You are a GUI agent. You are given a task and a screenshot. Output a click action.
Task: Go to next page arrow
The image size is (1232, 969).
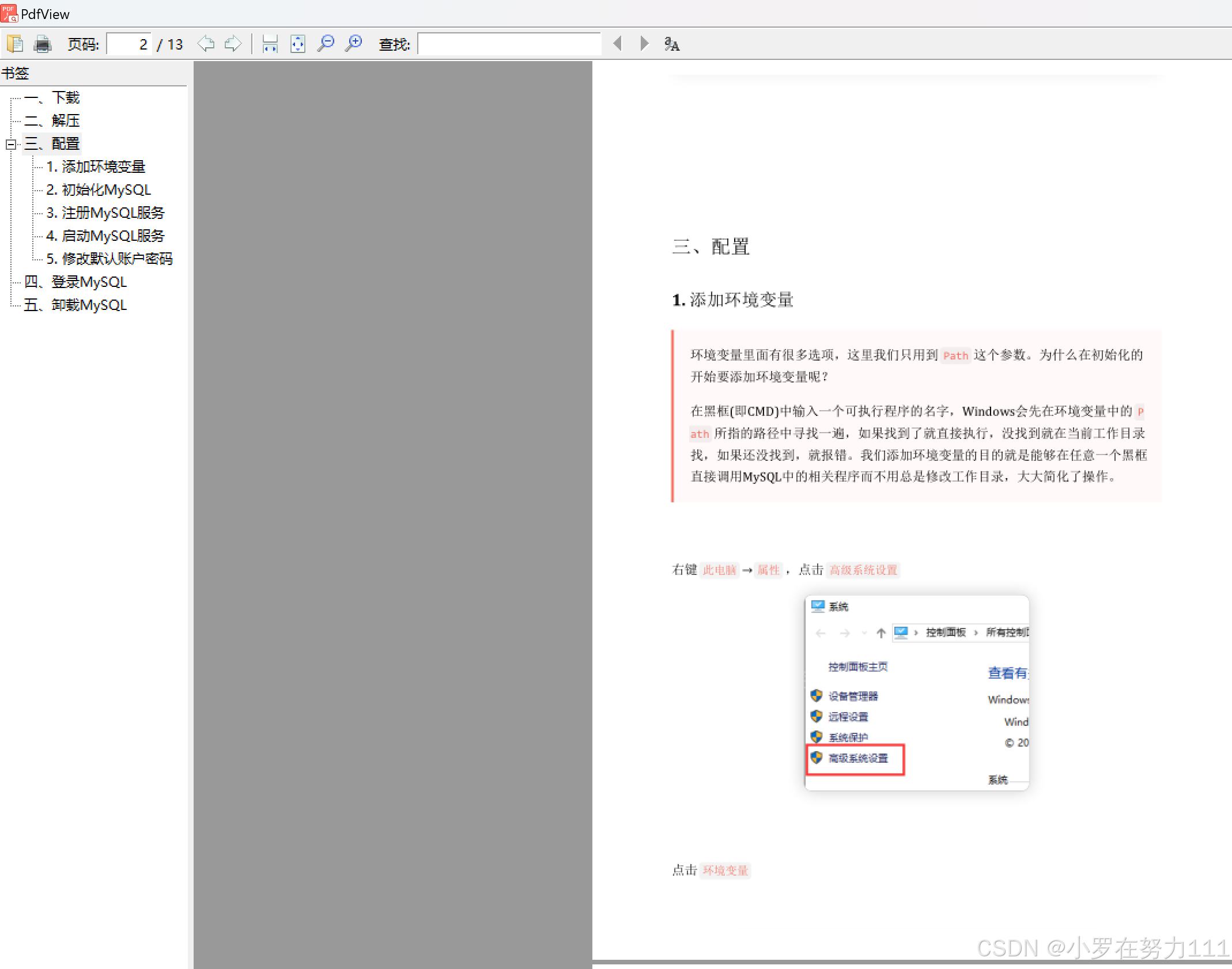pyautogui.click(x=233, y=44)
